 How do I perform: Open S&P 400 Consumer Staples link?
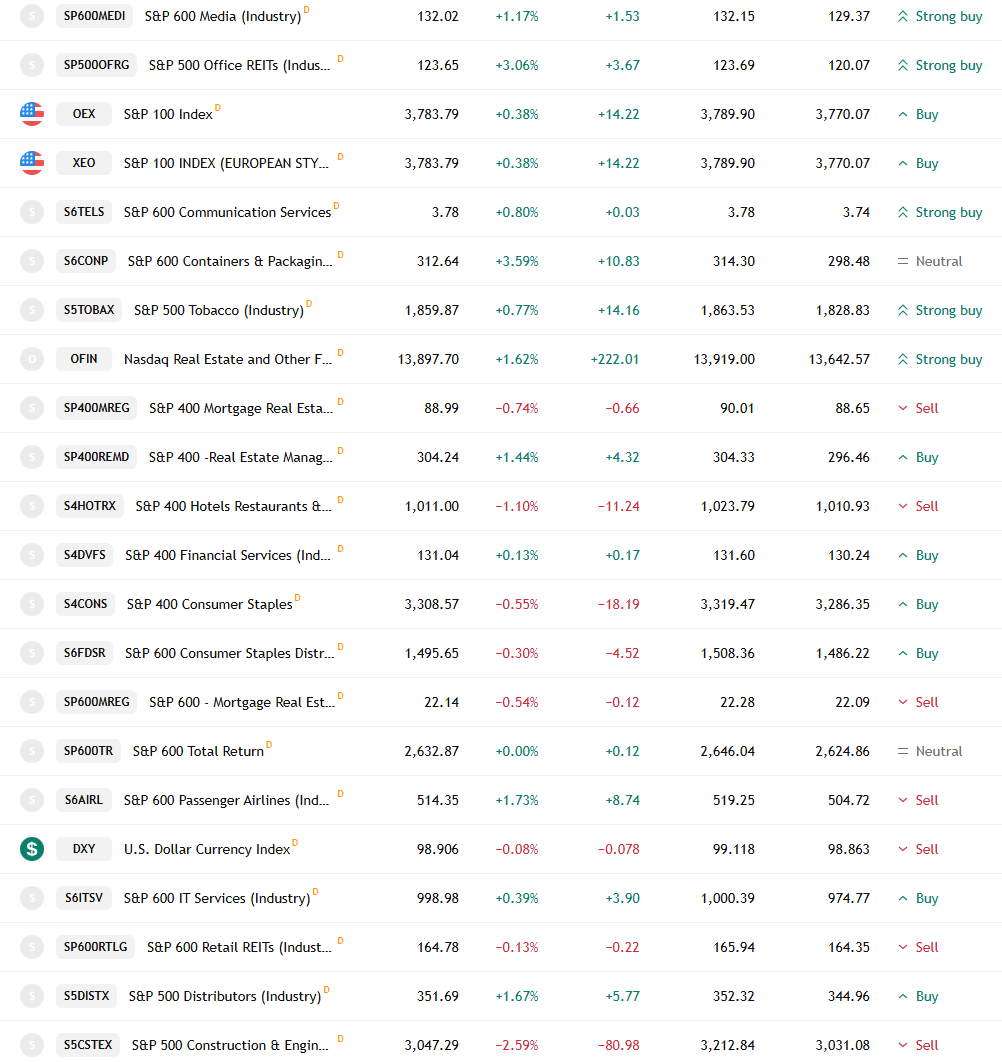tap(209, 604)
